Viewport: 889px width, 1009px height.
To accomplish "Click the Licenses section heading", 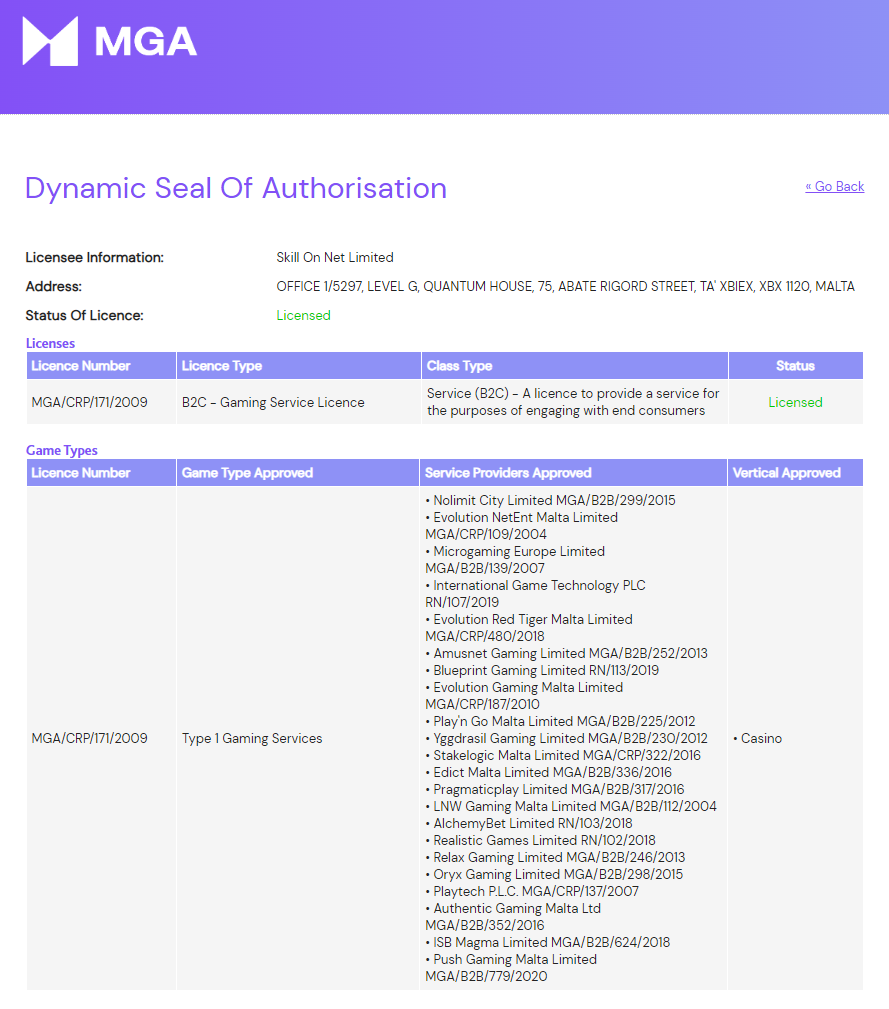I will (x=50, y=343).
